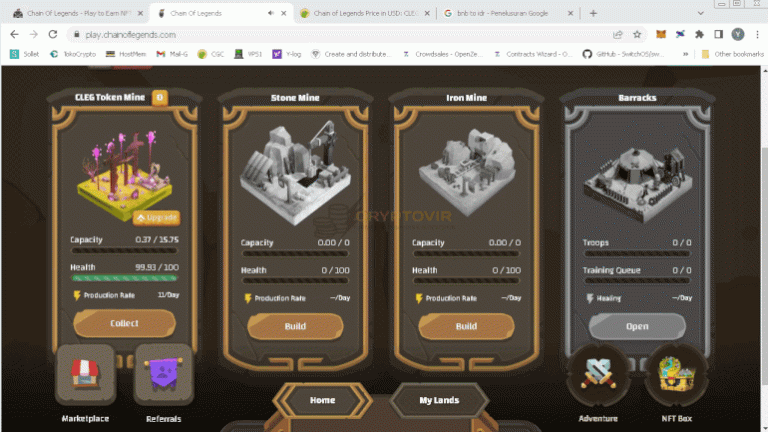Switch to the My Lands tab

point(439,400)
